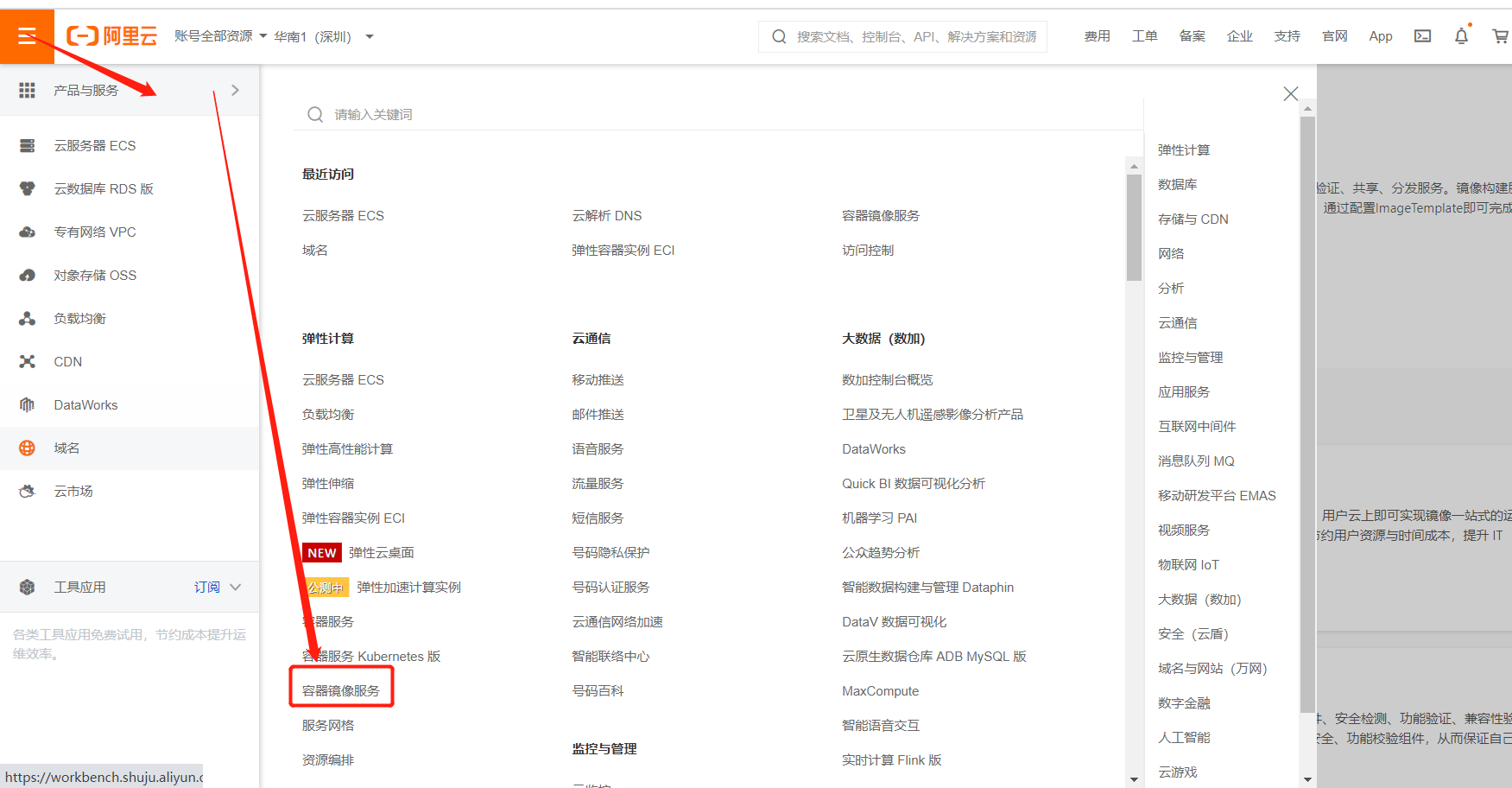Viewport: 1512px width, 788px height.
Task: Click the cloud marketplace icon in sidebar
Action: 28,491
